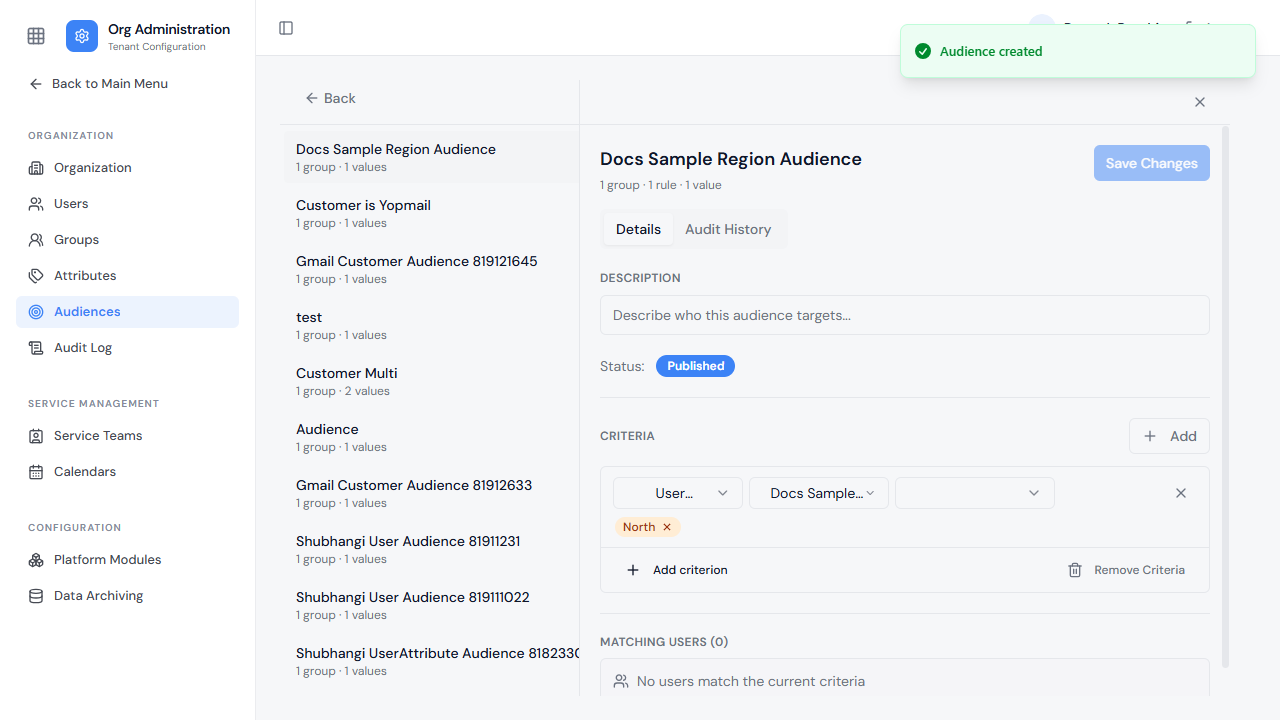Viewport: 1280px width, 720px height.
Task: Click the Organization building icon
Action: click(x=36, y=168)
